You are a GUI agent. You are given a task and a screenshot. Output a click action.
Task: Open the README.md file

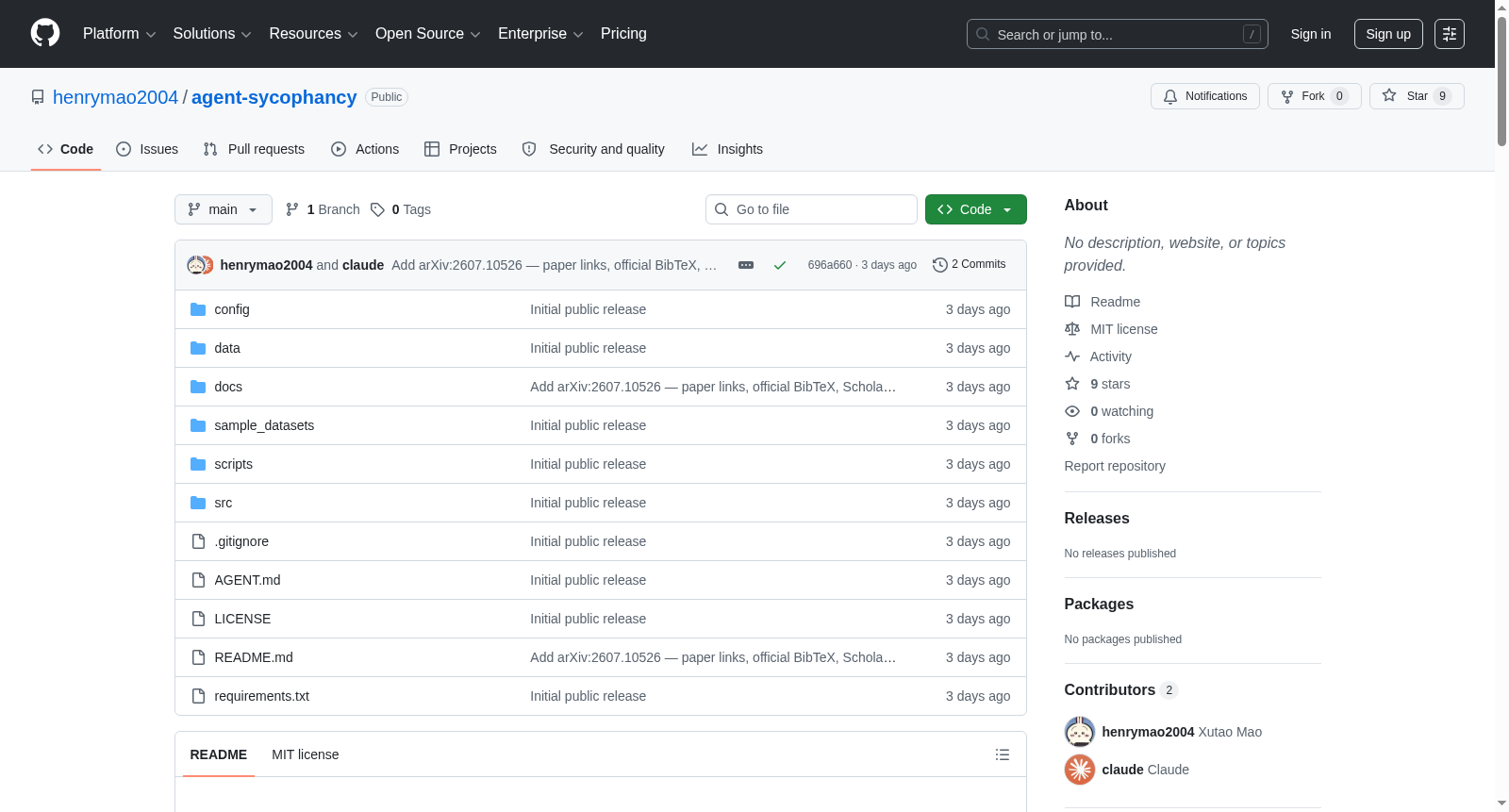(254, 657)
